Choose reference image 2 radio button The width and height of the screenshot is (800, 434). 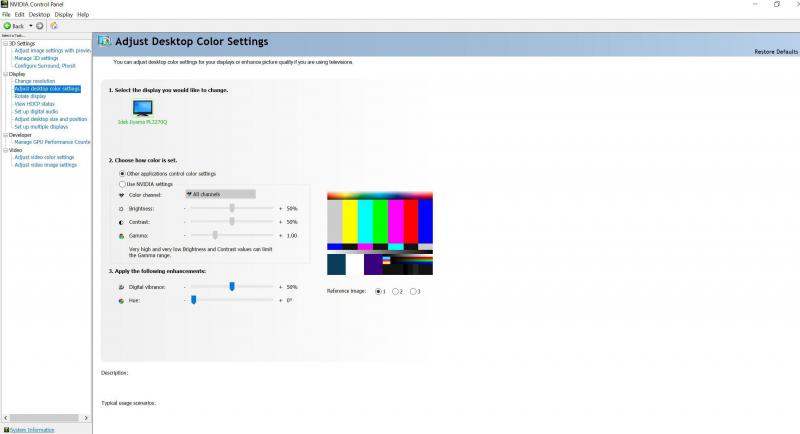coord(397,291)
